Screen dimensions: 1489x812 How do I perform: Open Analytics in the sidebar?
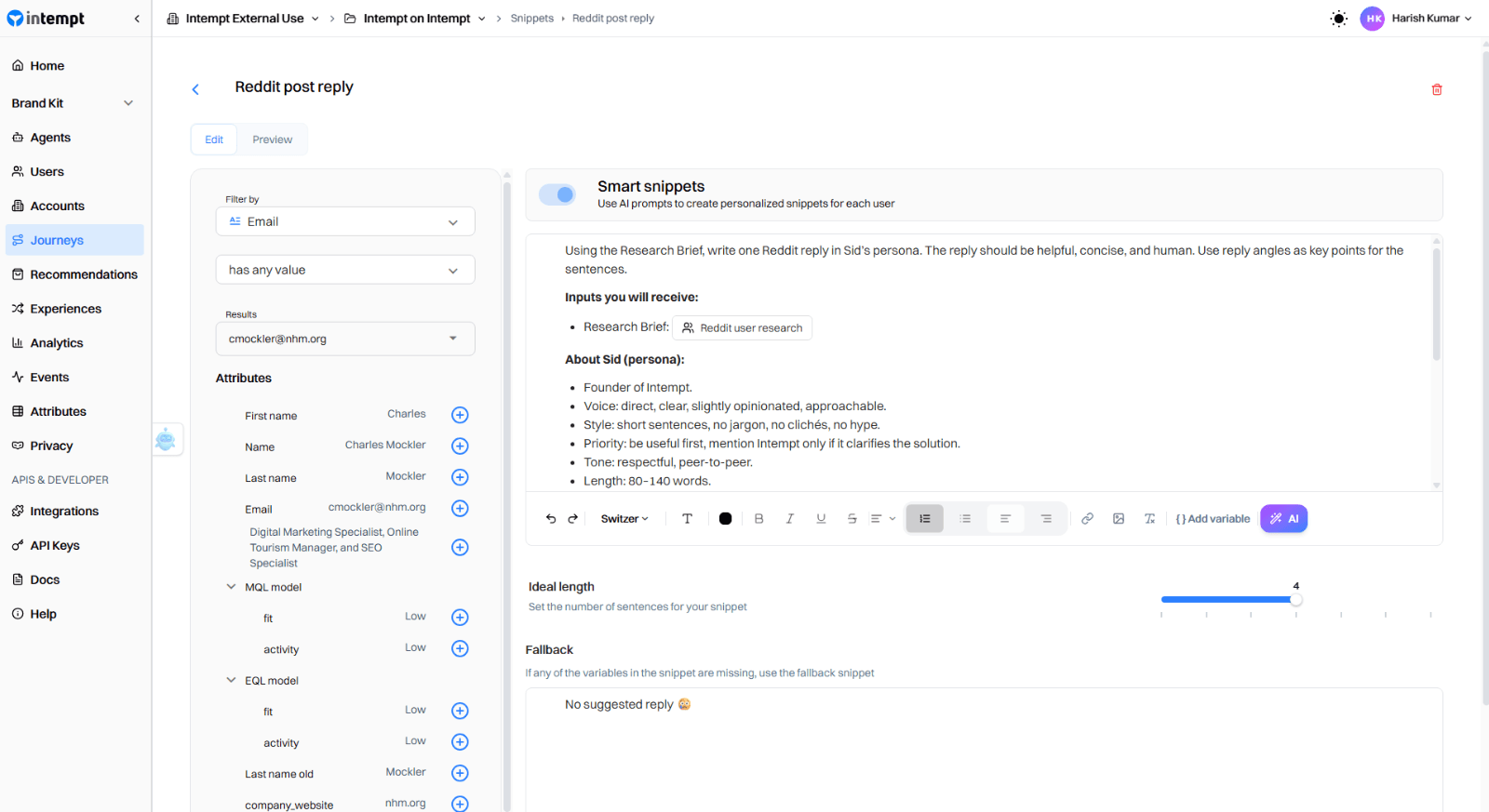click(74, 343)
